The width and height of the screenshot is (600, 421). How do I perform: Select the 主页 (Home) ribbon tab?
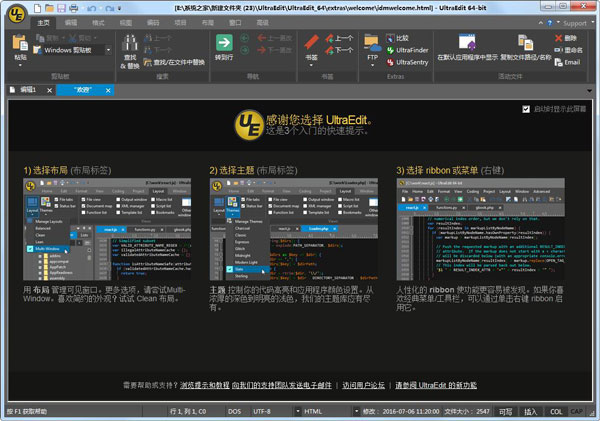click(x=43, y=23)
